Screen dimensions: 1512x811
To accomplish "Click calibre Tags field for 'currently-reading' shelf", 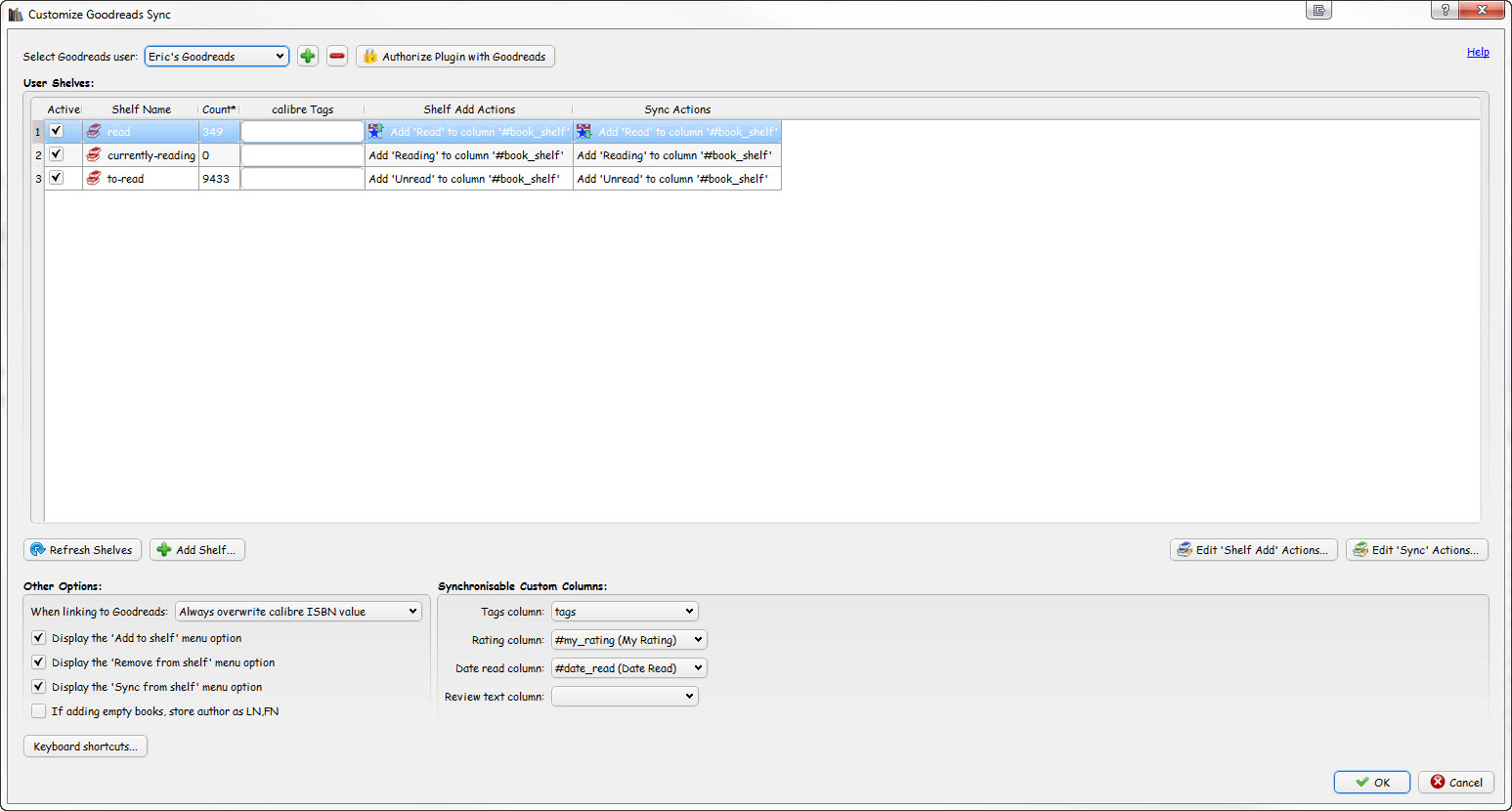I will tap(302, 155).
